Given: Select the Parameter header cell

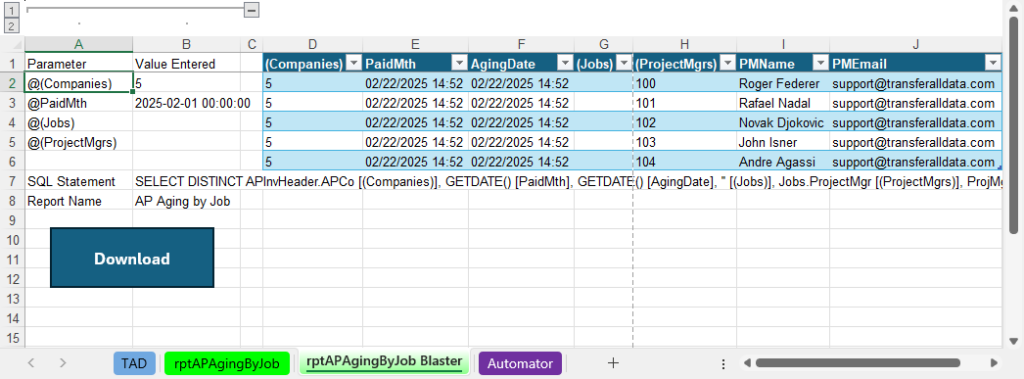Looking at the screenshot, I should coord(79,63).
